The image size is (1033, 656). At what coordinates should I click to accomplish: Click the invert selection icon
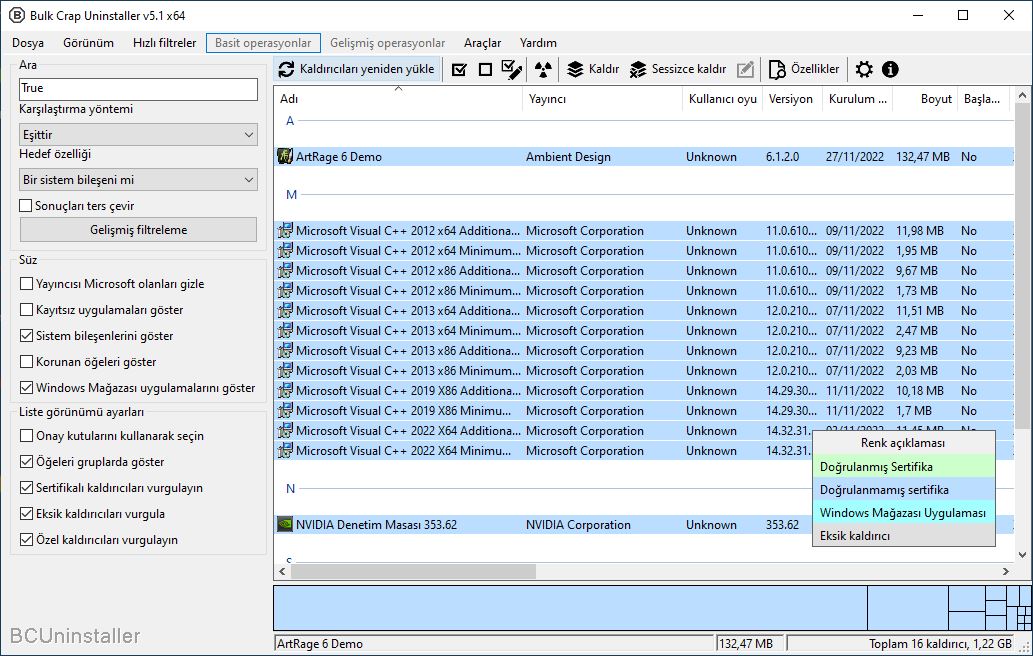511,69
